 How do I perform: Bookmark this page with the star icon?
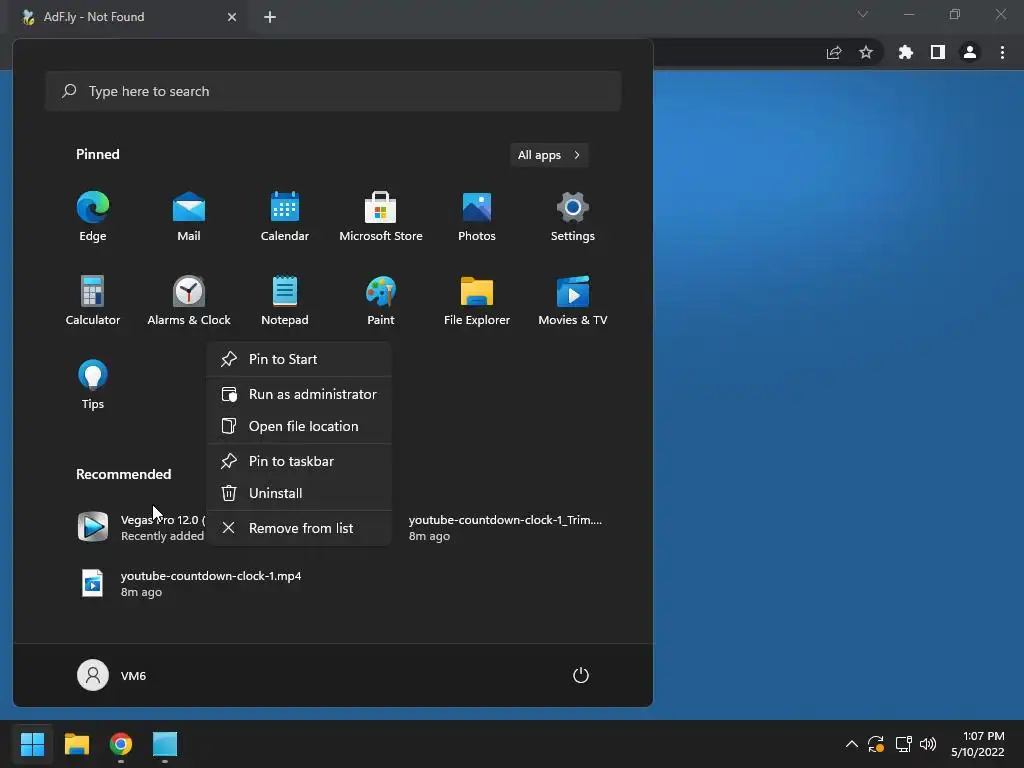pos(865,52)
